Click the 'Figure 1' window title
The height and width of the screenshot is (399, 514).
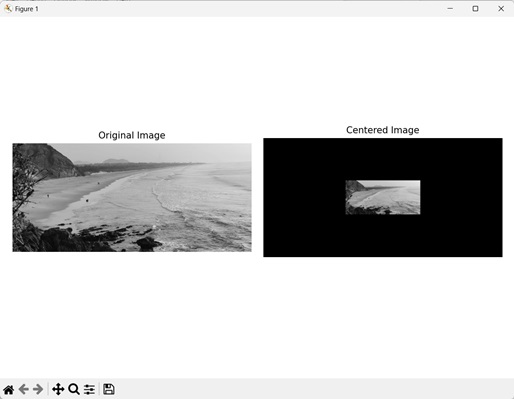[27, 9]
